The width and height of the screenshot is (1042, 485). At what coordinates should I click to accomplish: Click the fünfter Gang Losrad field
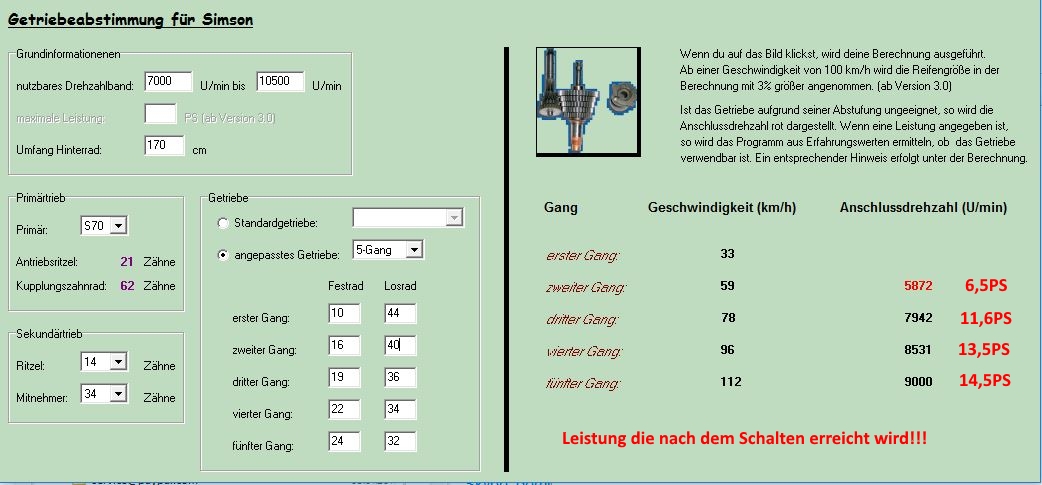point(399,442)
